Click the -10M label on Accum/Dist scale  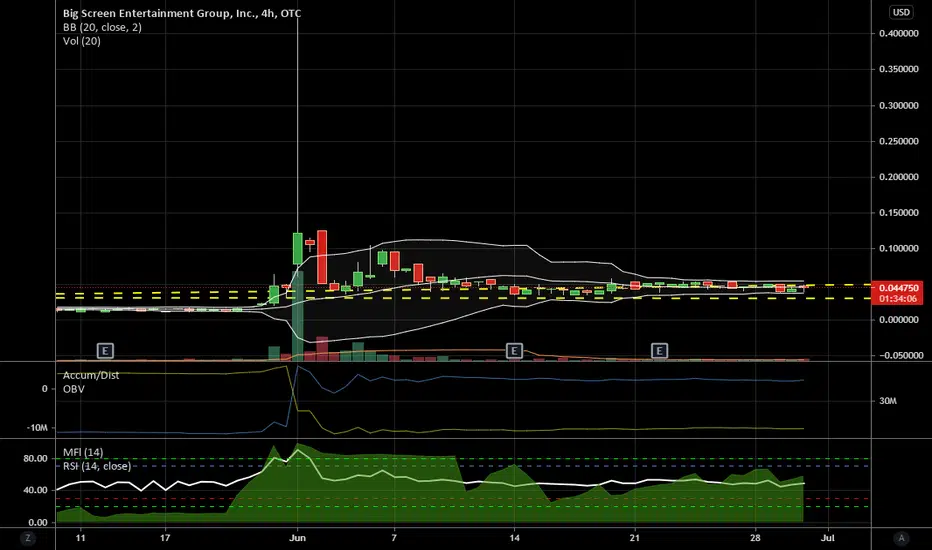pos(37,428)
